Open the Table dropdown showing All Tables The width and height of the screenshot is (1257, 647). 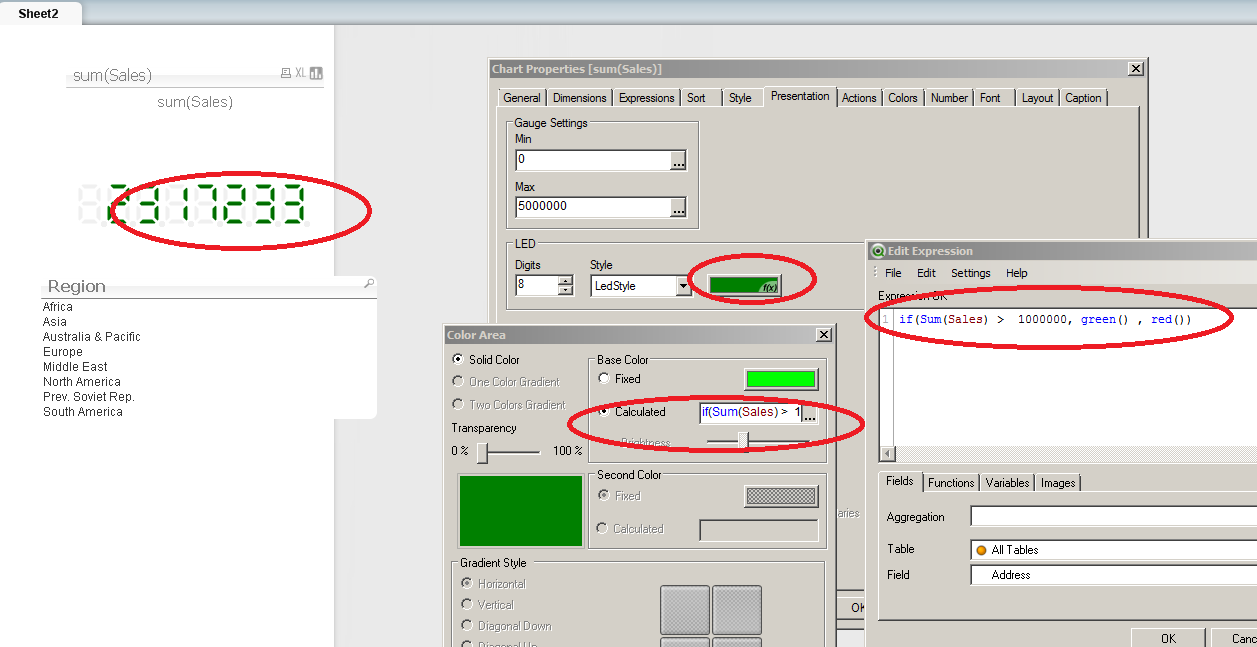pos(1114,550)
